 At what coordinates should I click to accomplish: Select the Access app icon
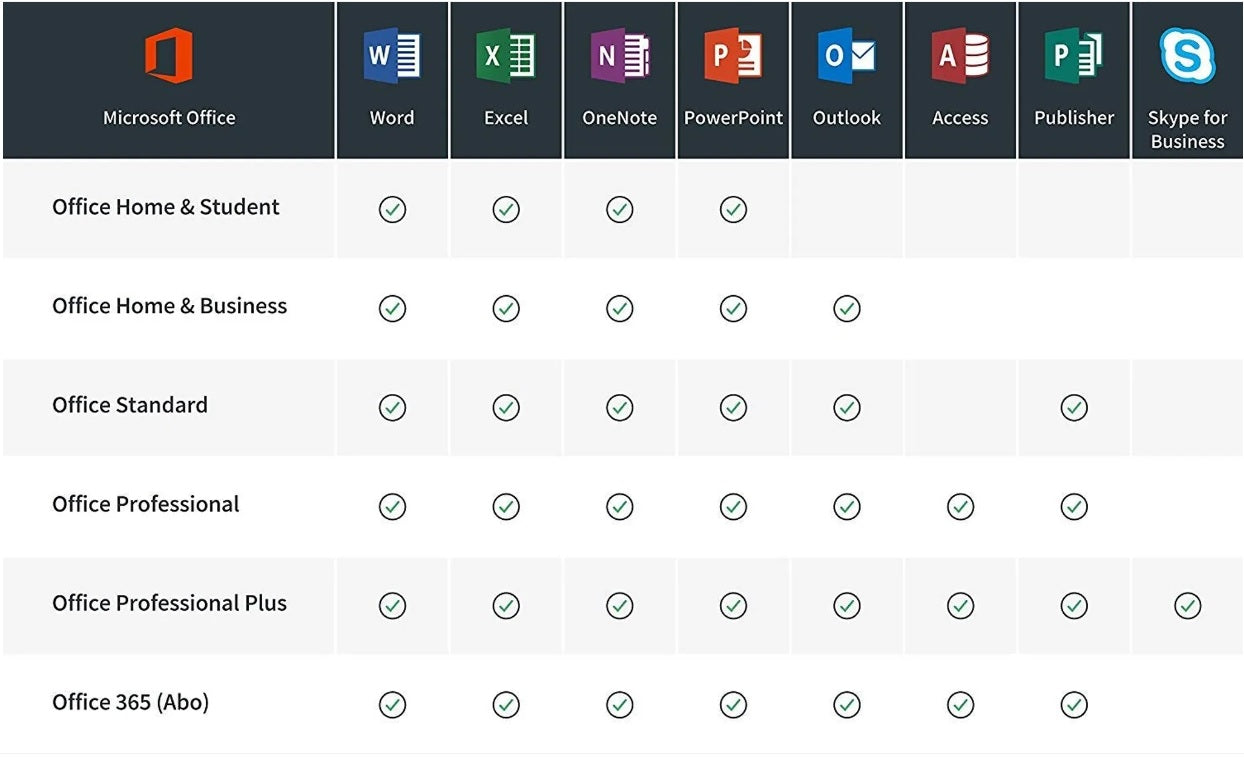[960, 55]
